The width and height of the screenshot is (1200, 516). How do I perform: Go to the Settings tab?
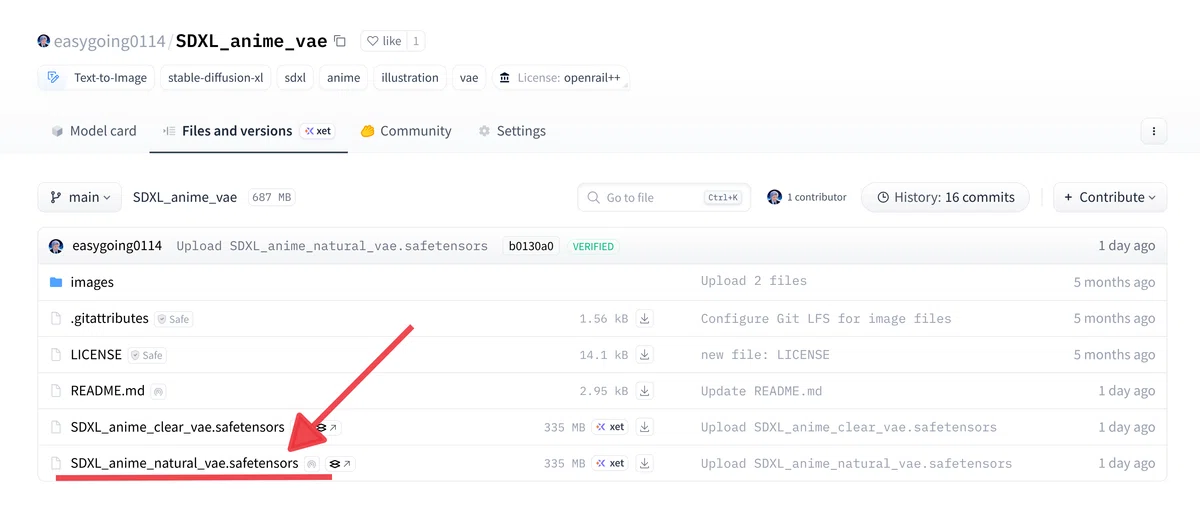512,131
